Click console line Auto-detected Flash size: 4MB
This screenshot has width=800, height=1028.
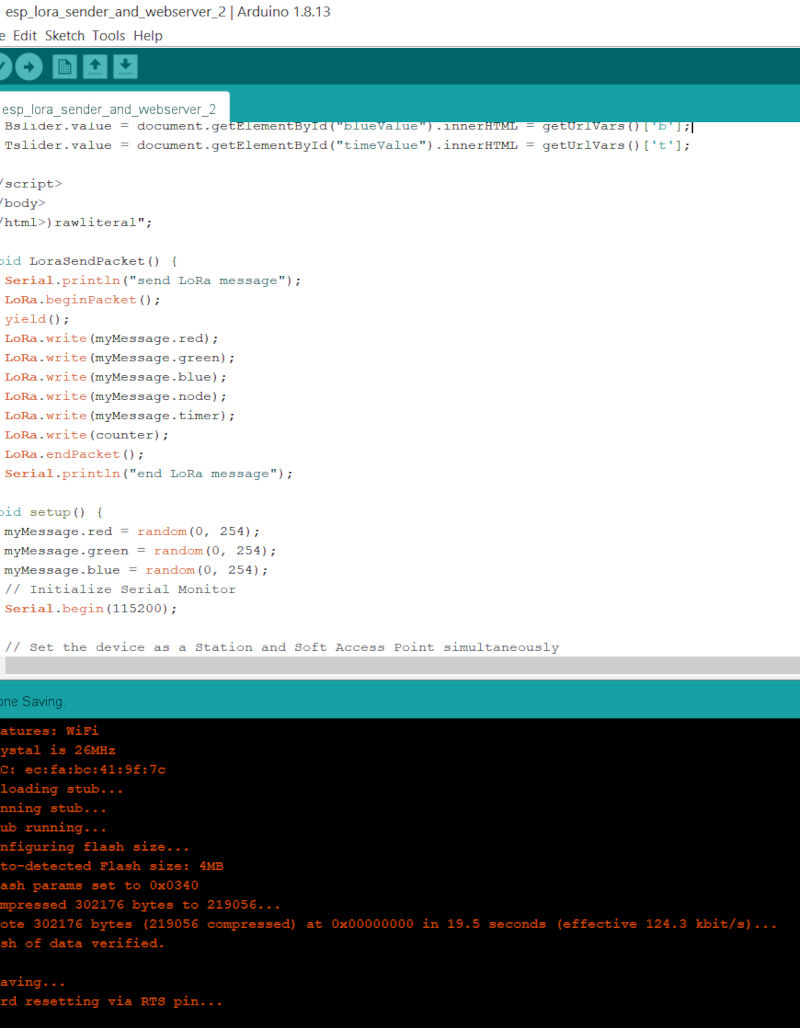tap(111, 866)
